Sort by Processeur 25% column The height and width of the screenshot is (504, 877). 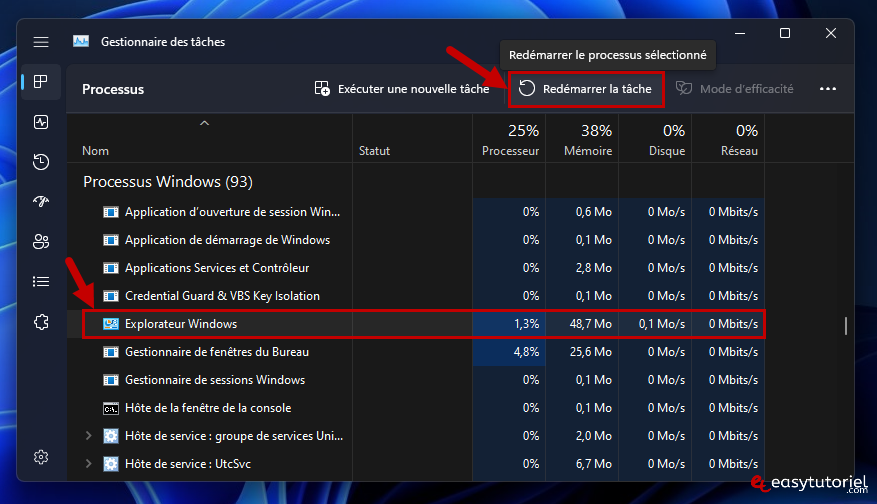(x=510, y=140)
